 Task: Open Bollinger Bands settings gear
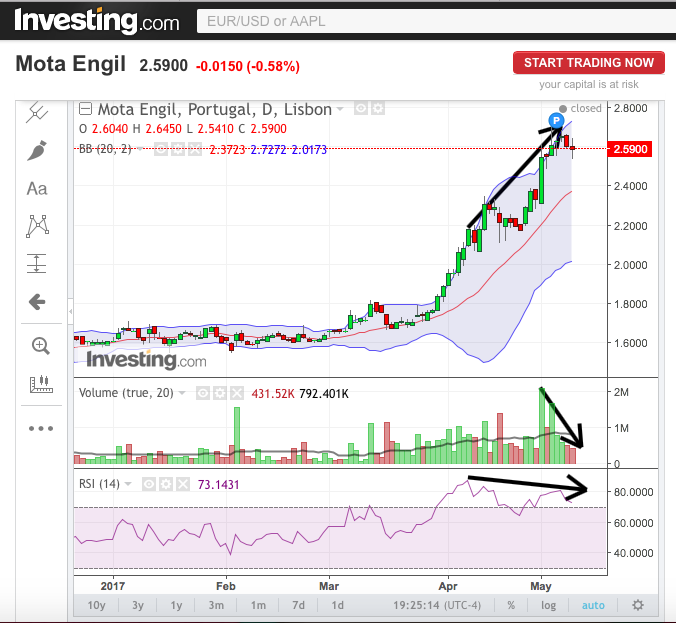click(178, 150)
